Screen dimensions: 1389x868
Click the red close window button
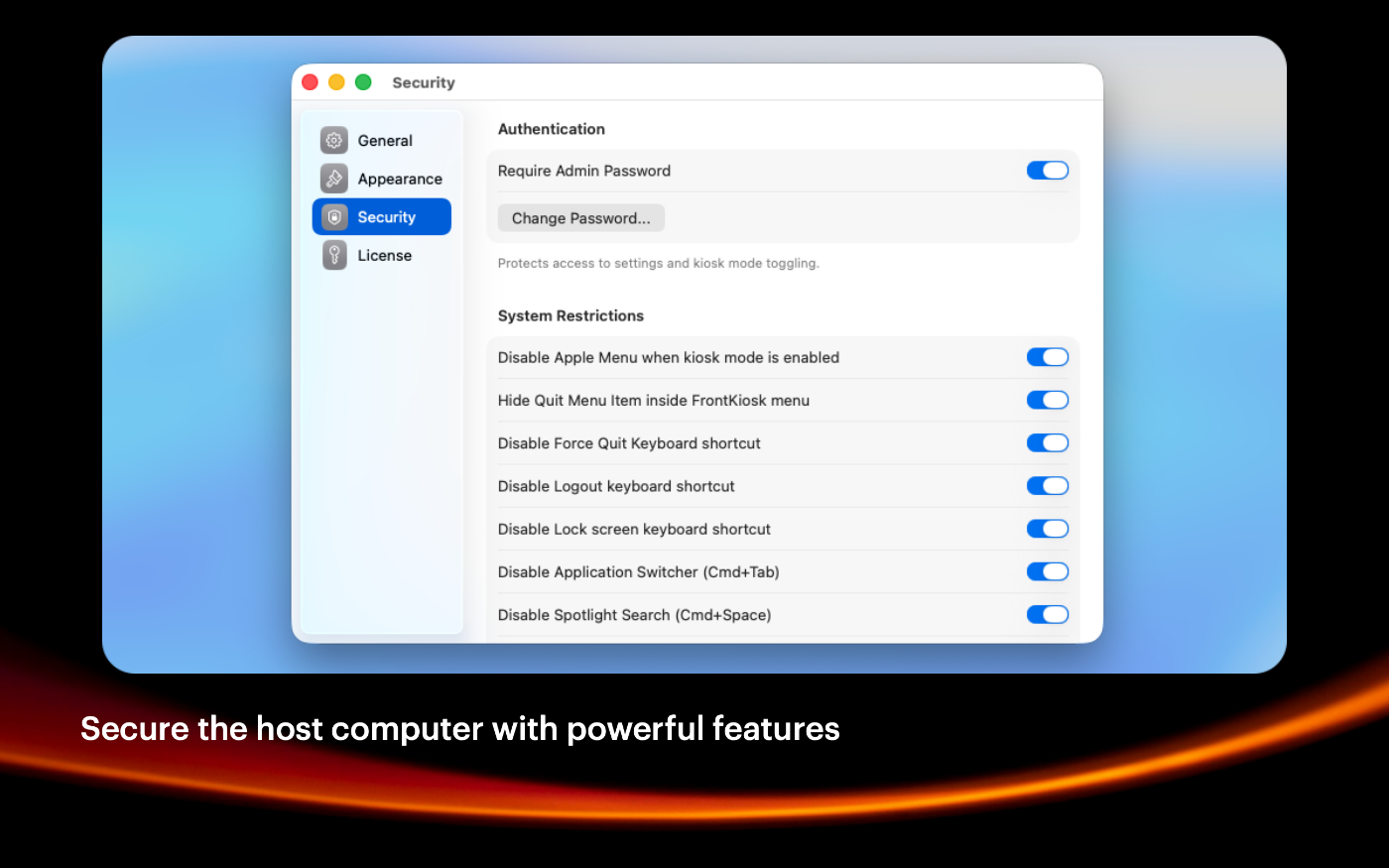click(x=310, y=82)
